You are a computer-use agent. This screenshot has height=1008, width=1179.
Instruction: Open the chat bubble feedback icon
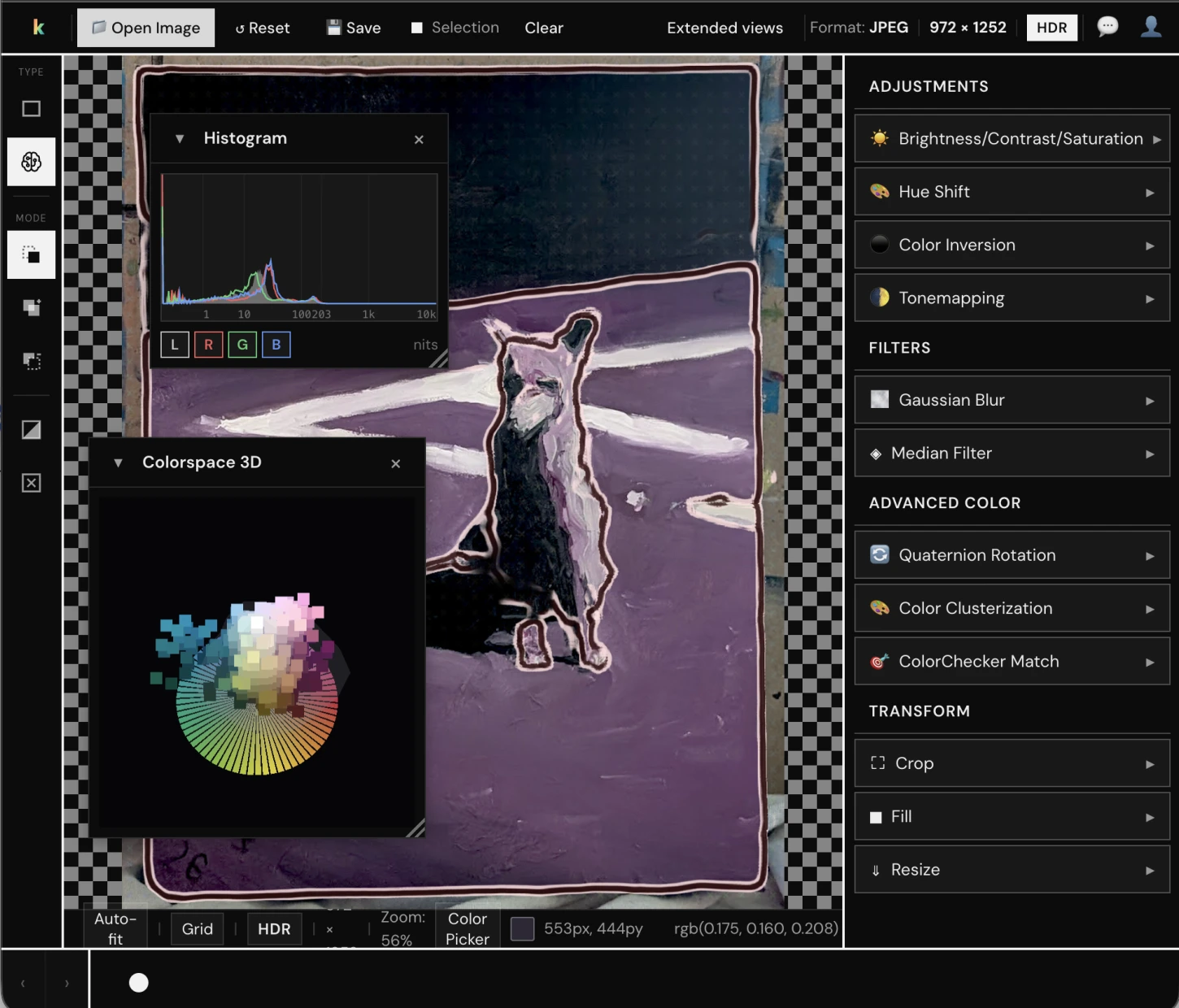coord(1107,27)
